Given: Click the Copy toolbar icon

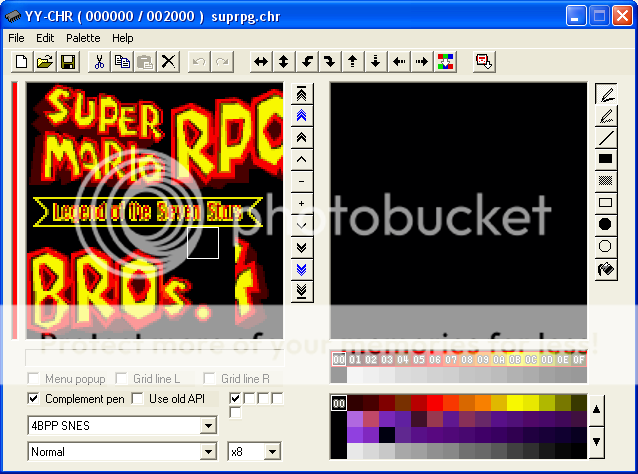Looking at the screenshot, I should (122, 62).
